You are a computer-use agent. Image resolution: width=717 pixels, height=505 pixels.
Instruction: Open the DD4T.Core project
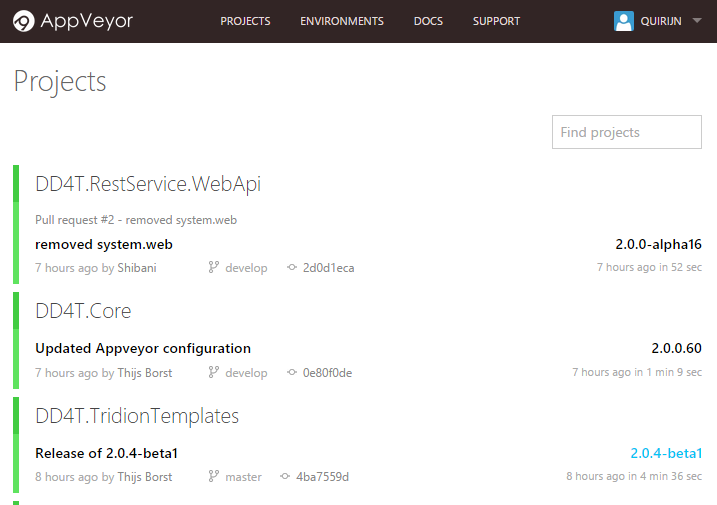click(83, 311)
